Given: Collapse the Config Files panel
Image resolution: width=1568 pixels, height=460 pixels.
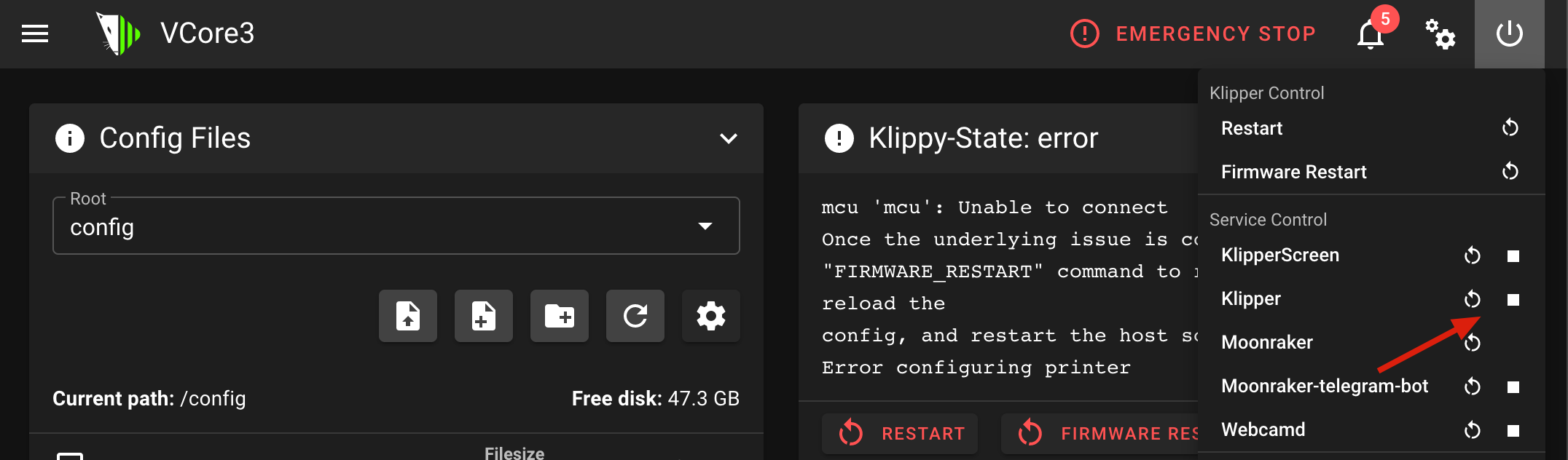Looking at the screenshot, I should pyautogui.click(x=729, y=138).
